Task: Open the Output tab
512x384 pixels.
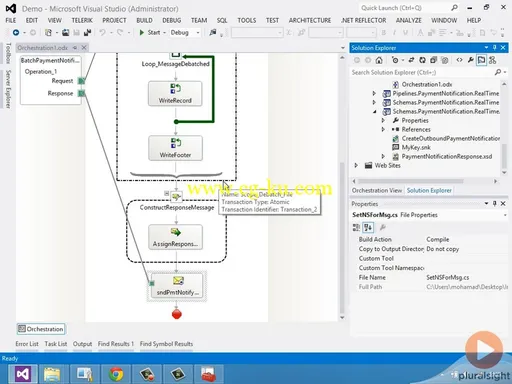Action: pos(82,344)
